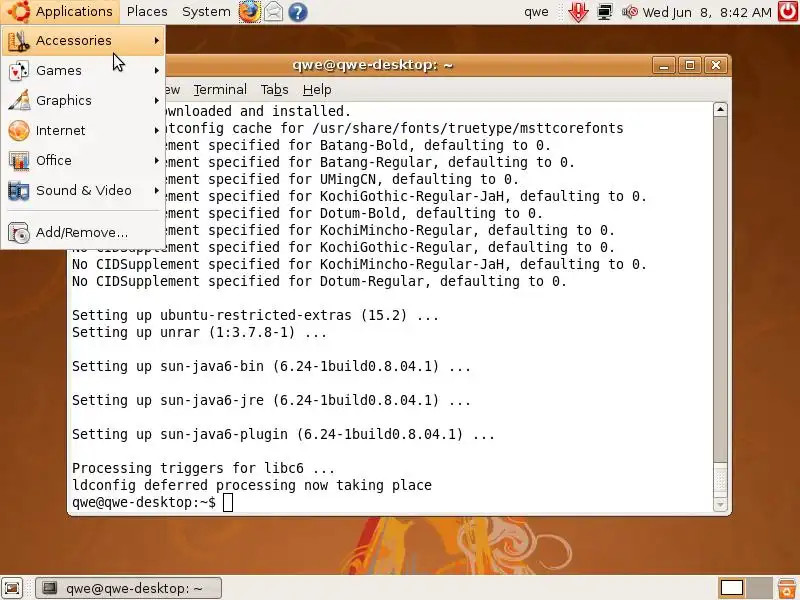The image size is (800, 600).
Task: Click the Internet globe icon
Action: 19,131
